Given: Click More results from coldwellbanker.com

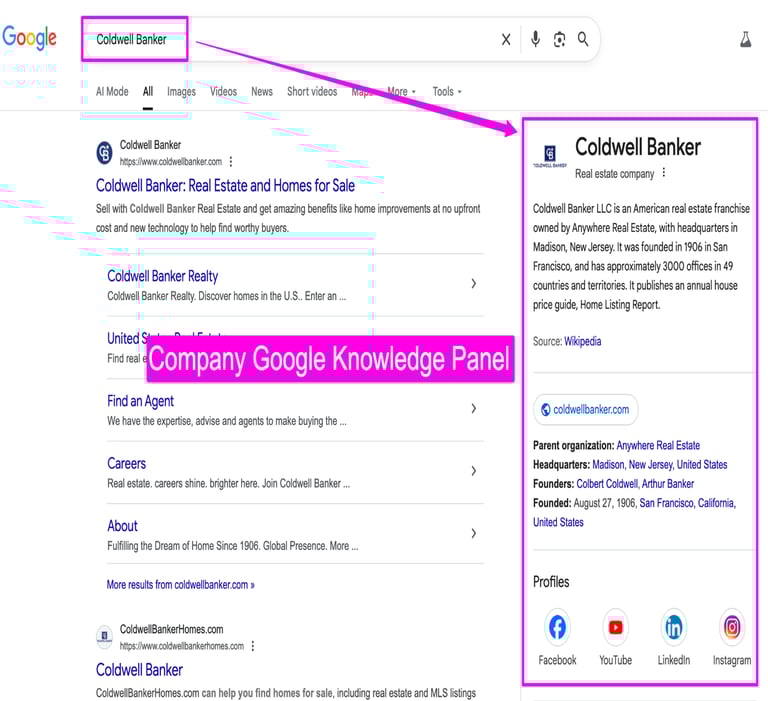Looking at the screenshot, I should click(181, 585).
